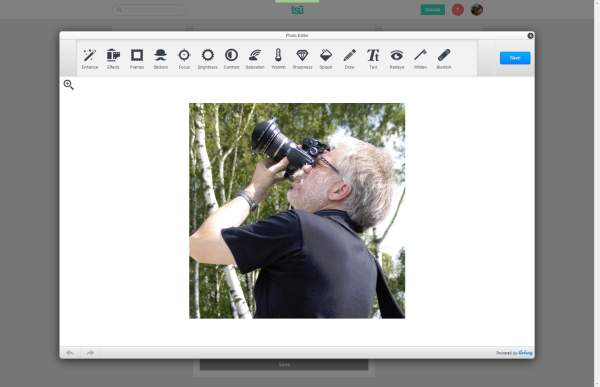
Task: Open the Warmth thermometer tool
Action: click(279, 59)
